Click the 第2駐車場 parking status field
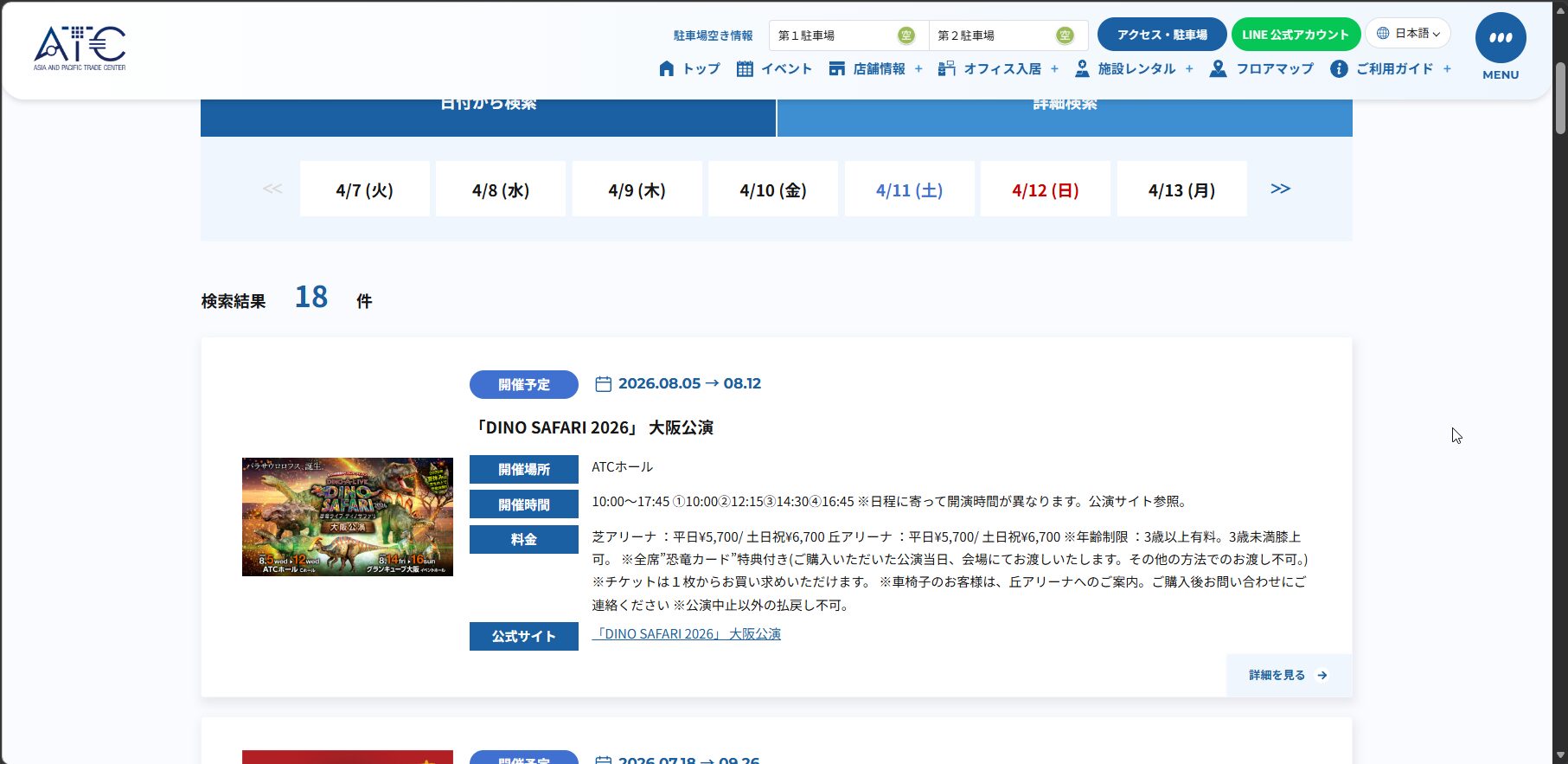 pos(1008,35)
